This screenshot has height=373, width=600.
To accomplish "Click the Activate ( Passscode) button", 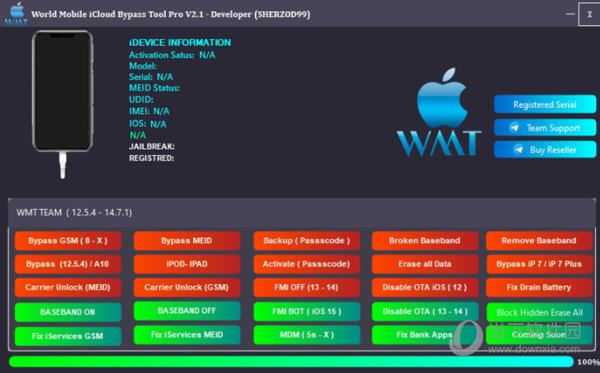I will pyautogui.click(x=307, y=264).
